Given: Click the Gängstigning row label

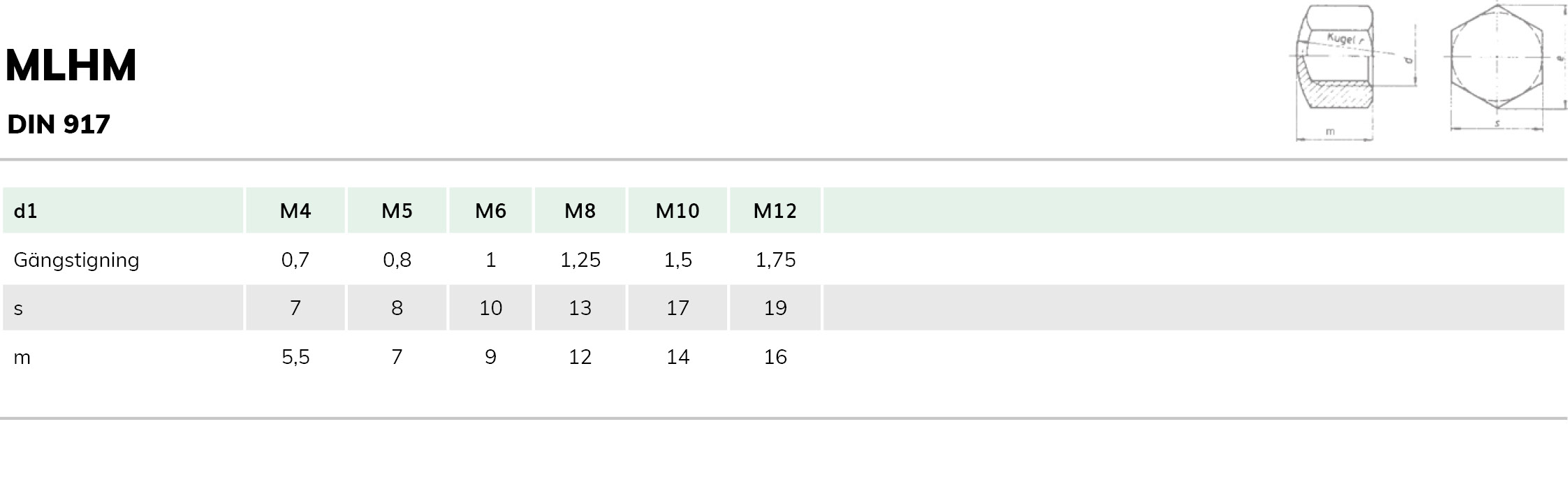Looking at the screenshot, I should pyautogui.click(x=76, y=261).
